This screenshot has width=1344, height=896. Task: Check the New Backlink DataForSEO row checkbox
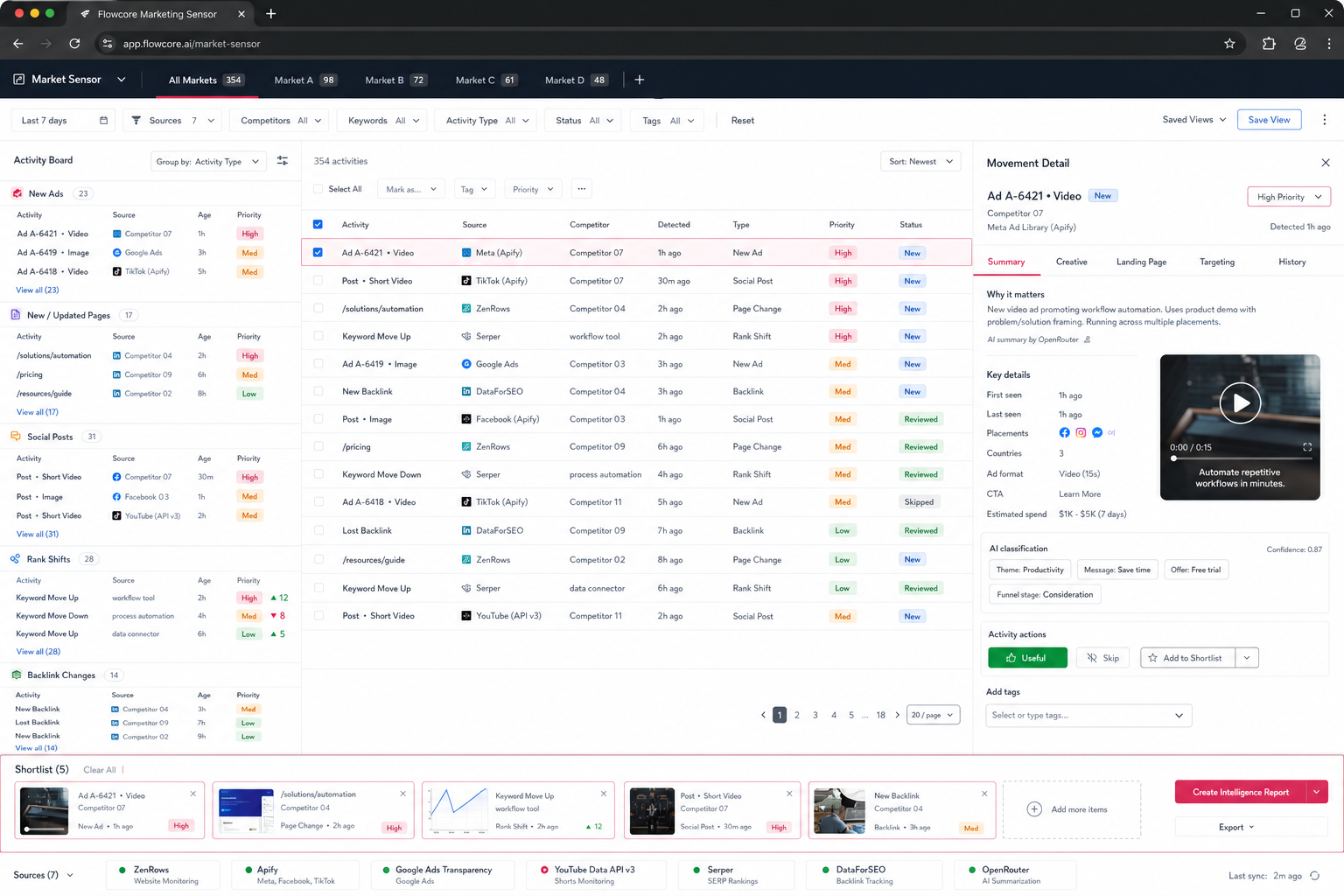click(318, 392)
